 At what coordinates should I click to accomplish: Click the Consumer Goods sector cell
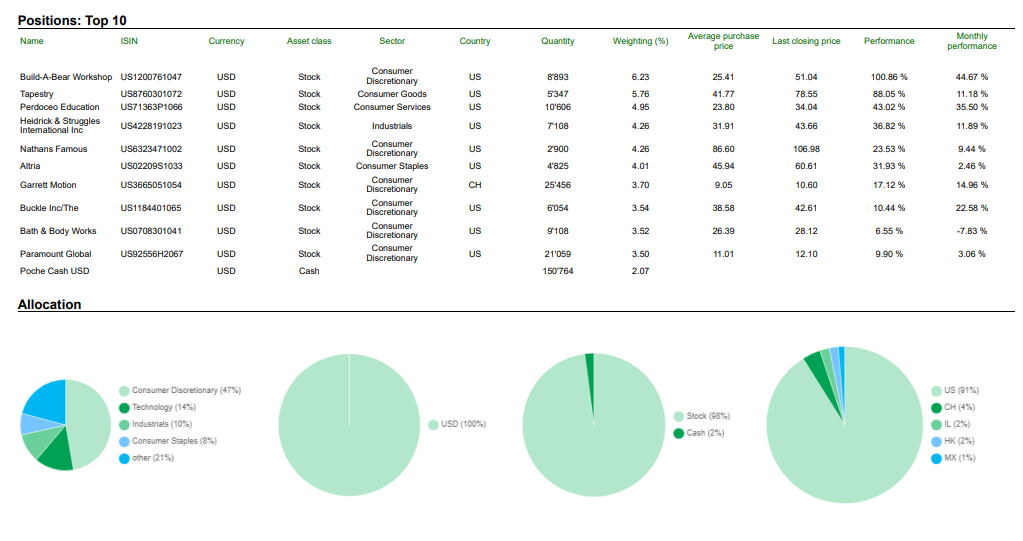392,94
